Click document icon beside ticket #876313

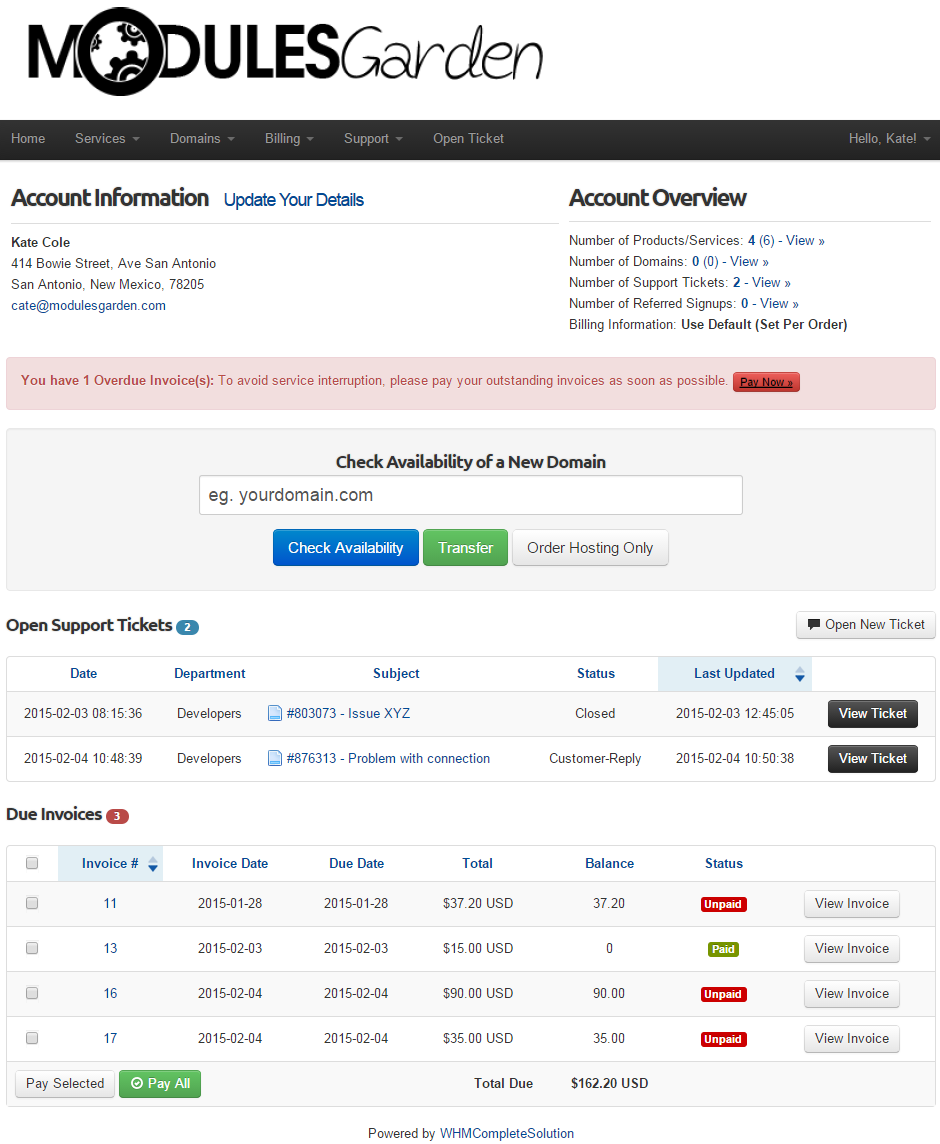pos(275,759)
